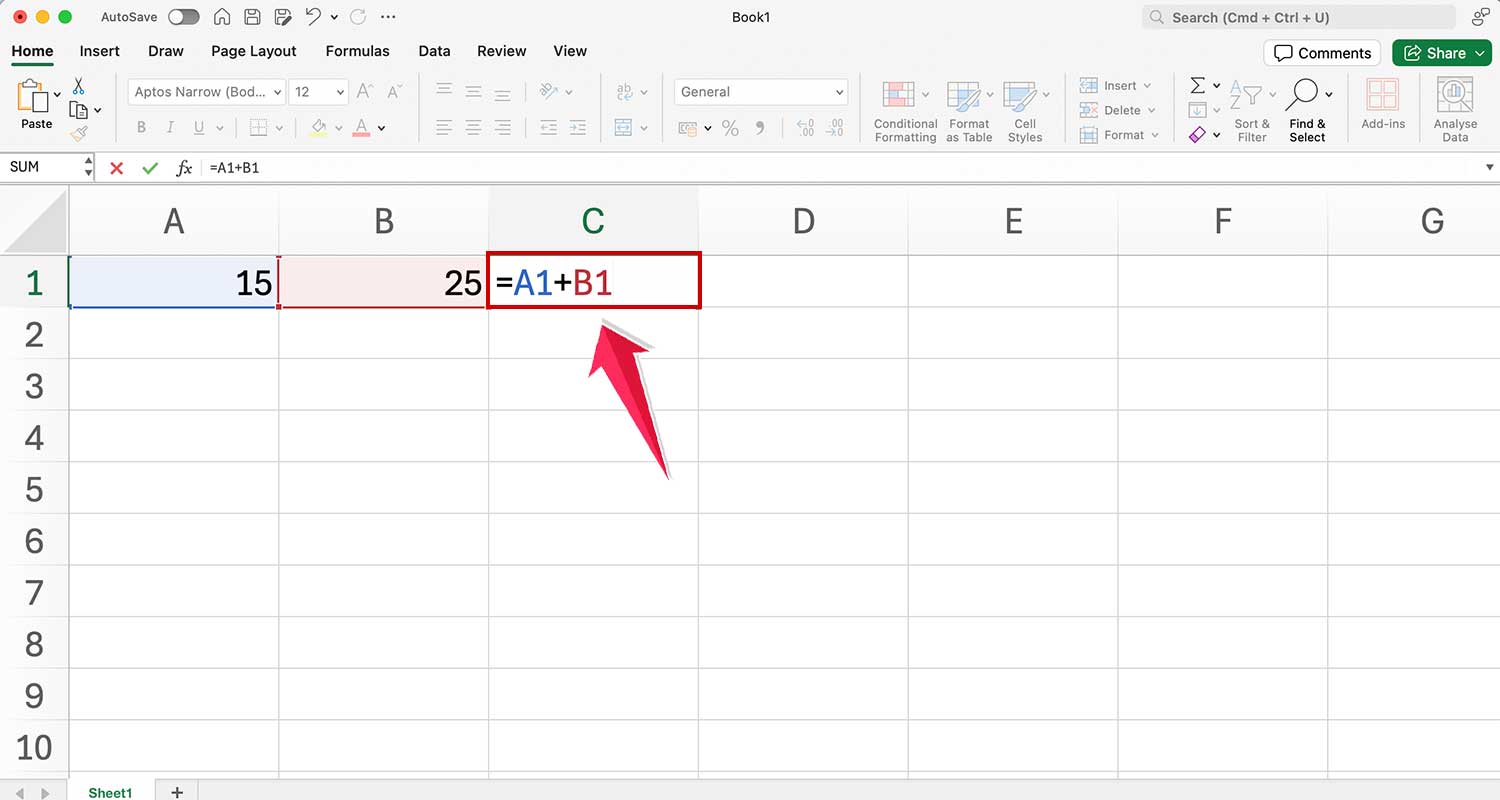The image size is (1500, 800).
Task: Apply underline formatting
Action: (x=197, y=128)
